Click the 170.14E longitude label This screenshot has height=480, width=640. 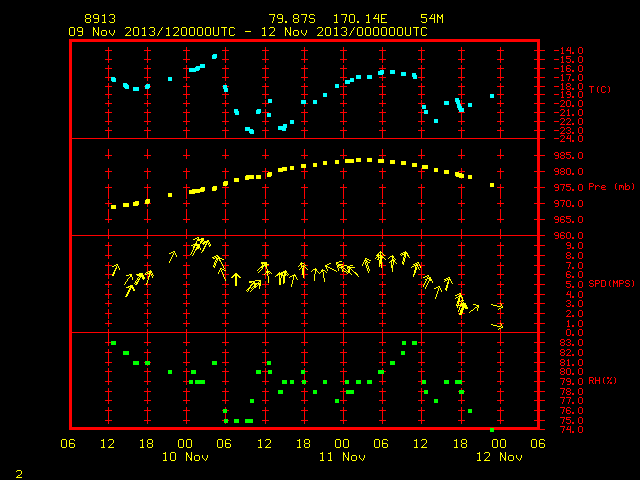360,19
